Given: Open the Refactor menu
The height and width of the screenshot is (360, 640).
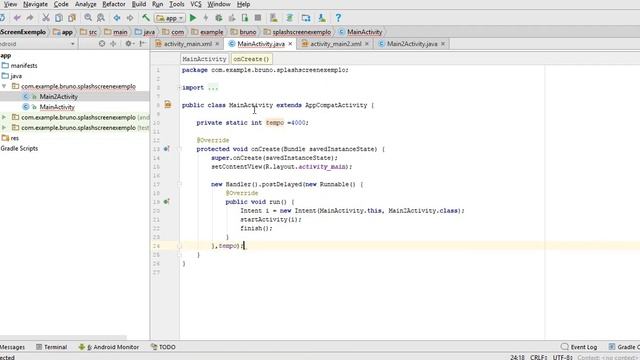Looking at the screenshot, I should click(113, 4).
